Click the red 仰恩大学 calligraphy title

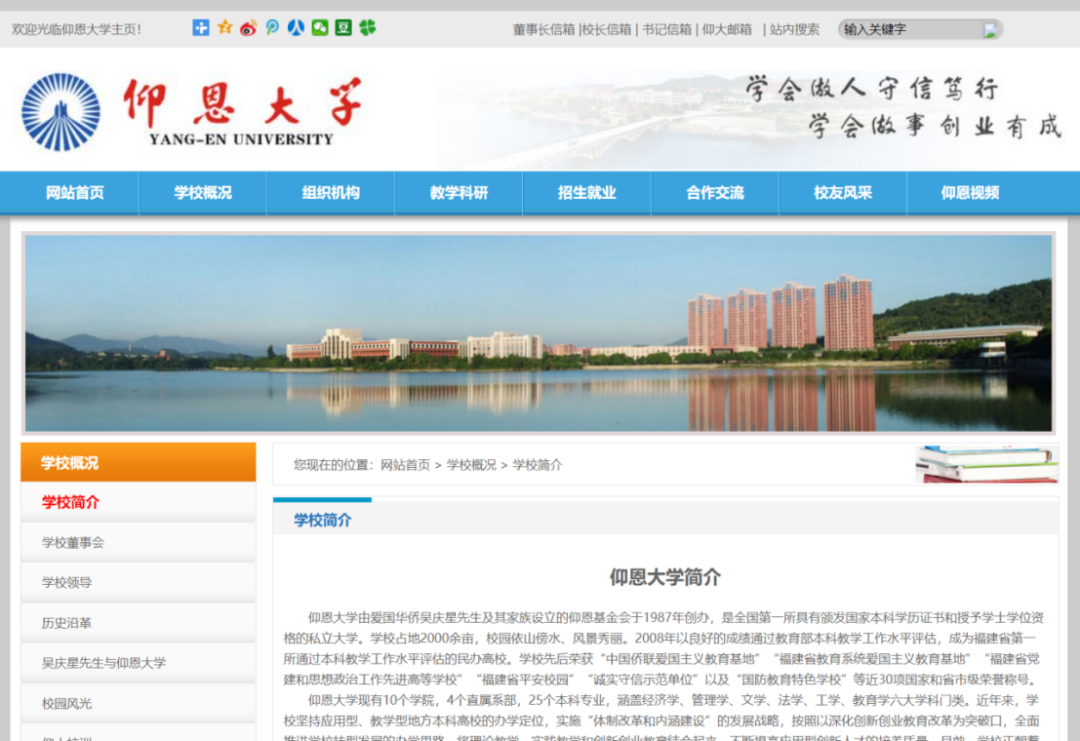pos(242,103)
